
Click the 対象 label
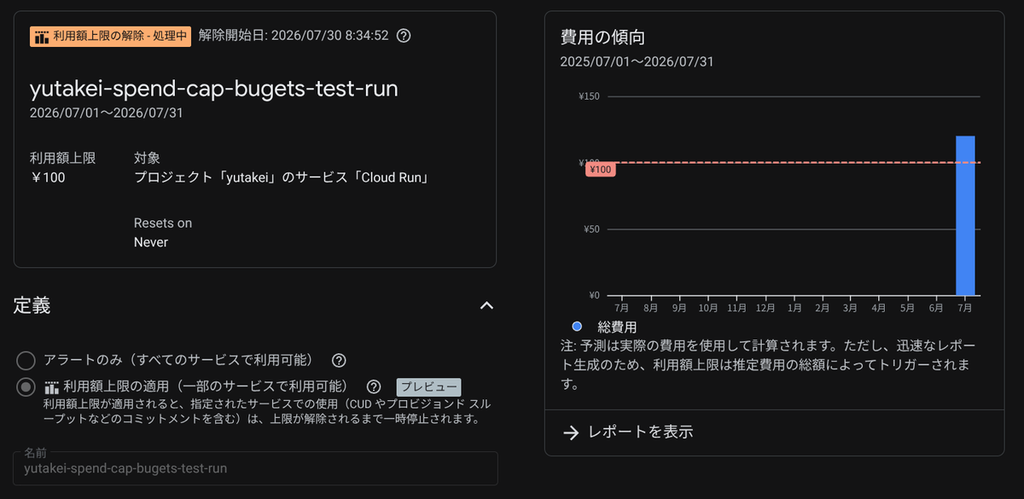click(147, 158)
